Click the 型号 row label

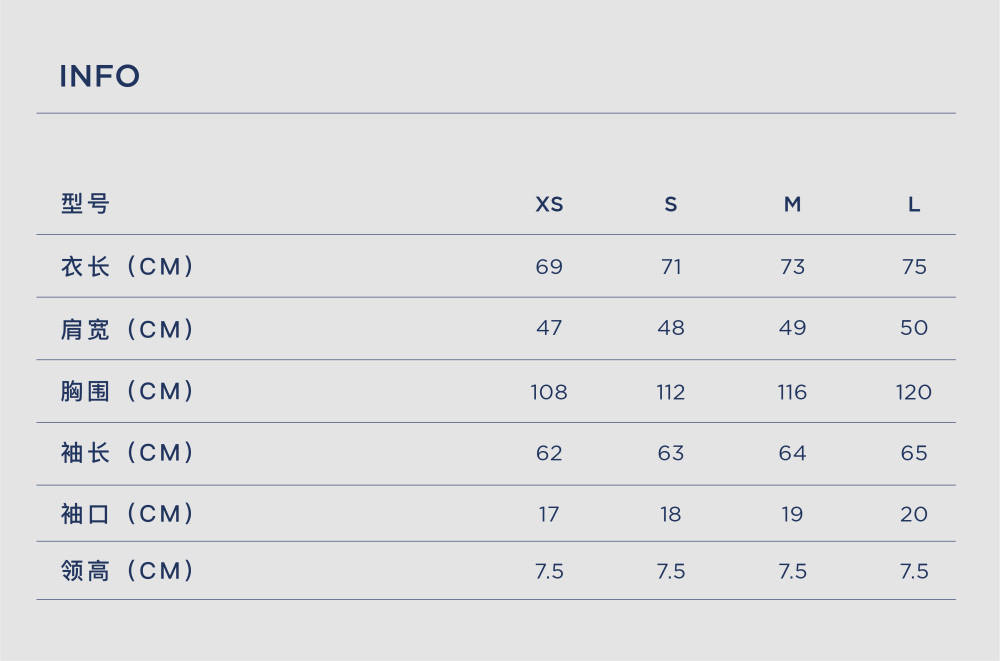pos(85,204)
